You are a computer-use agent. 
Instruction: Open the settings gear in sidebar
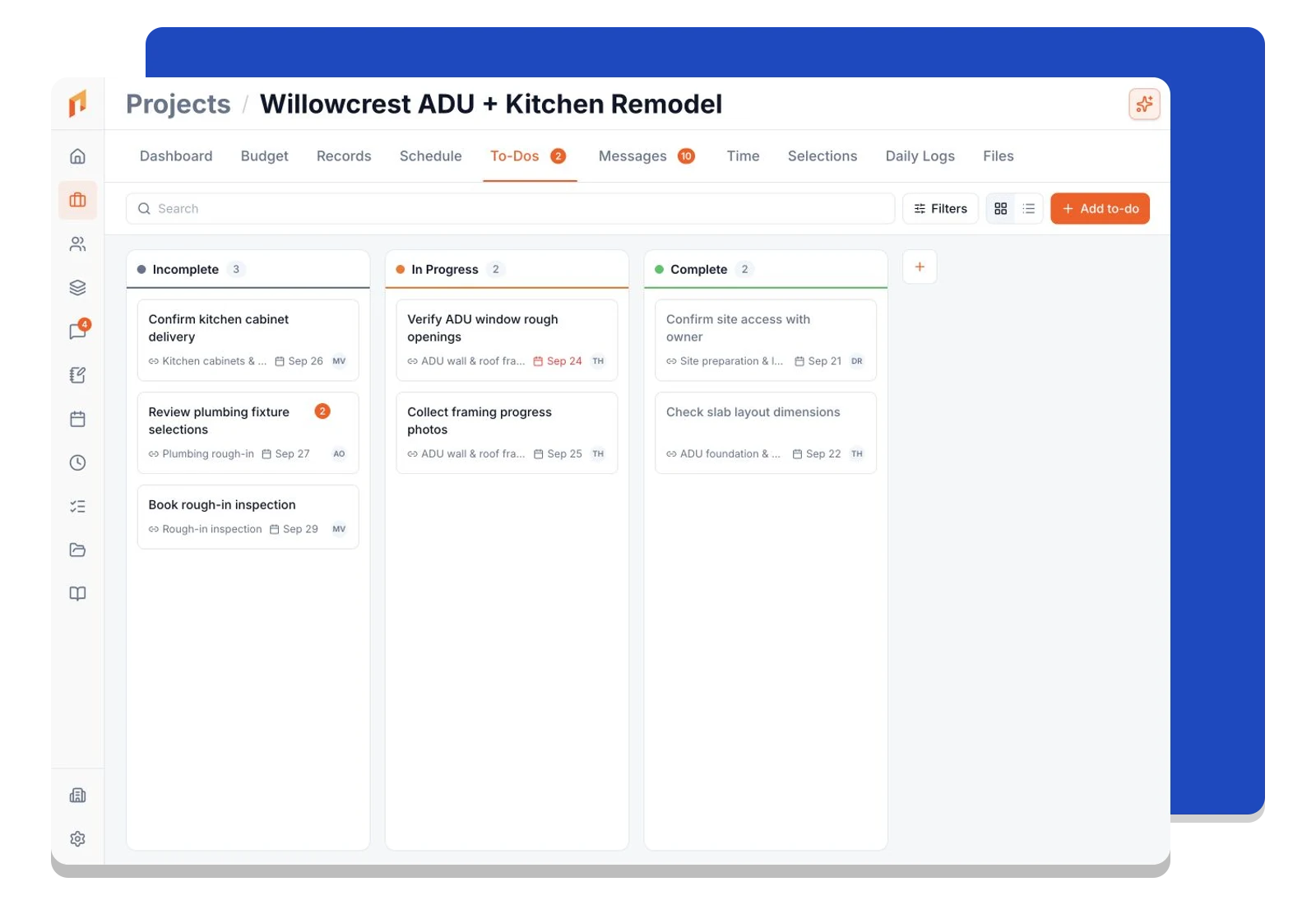point(77,838)
